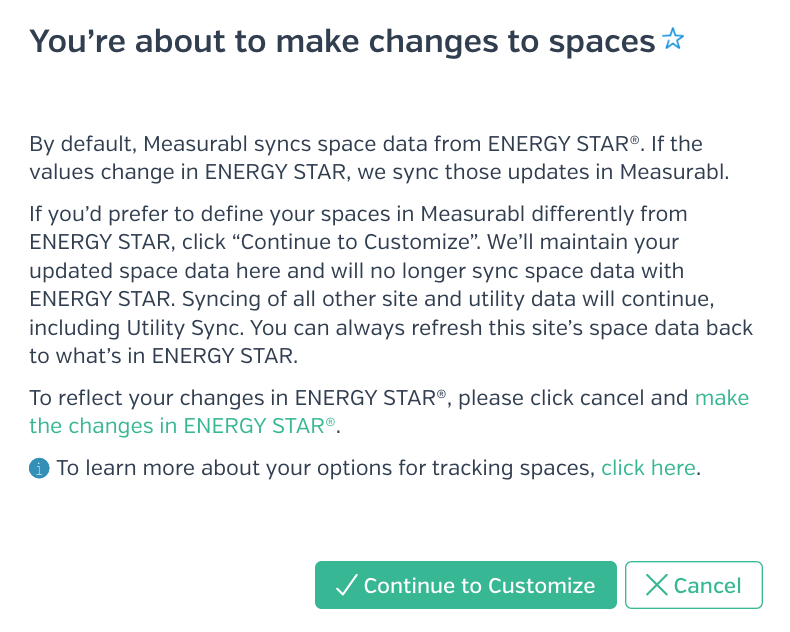The width and height of the screenshot is (790, 632).
Task: Click the line starting 'If you'd prefer to define'
Action: [358, 214]
